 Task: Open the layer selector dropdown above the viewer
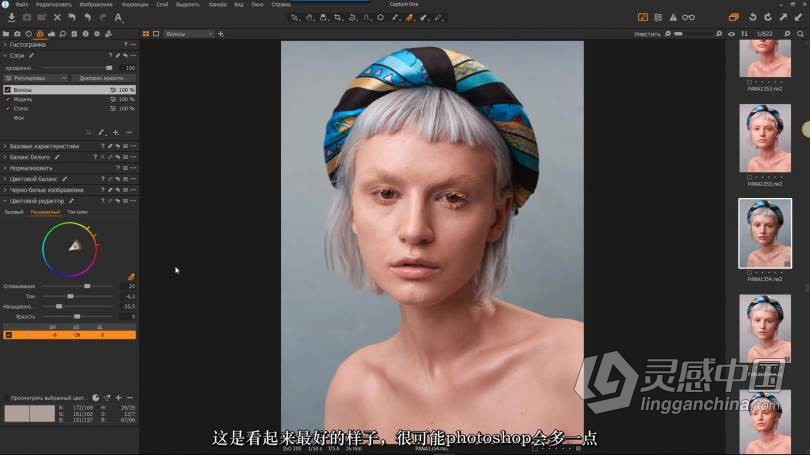click(189, 34)
